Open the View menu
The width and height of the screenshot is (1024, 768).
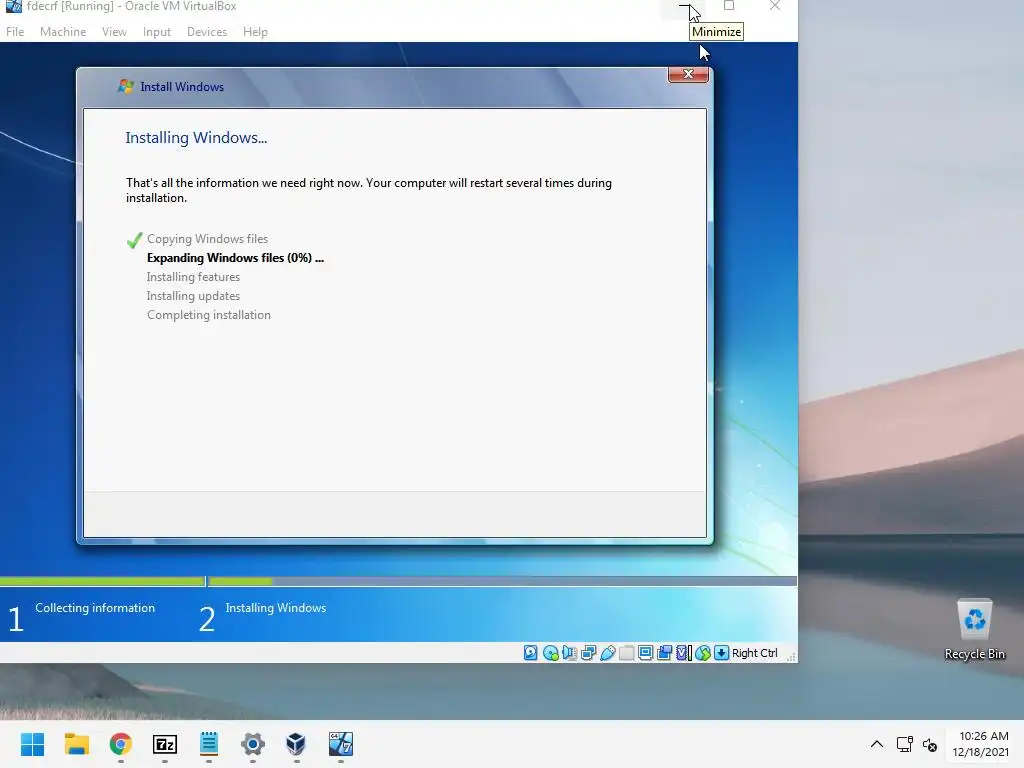[x=114, y=31]
